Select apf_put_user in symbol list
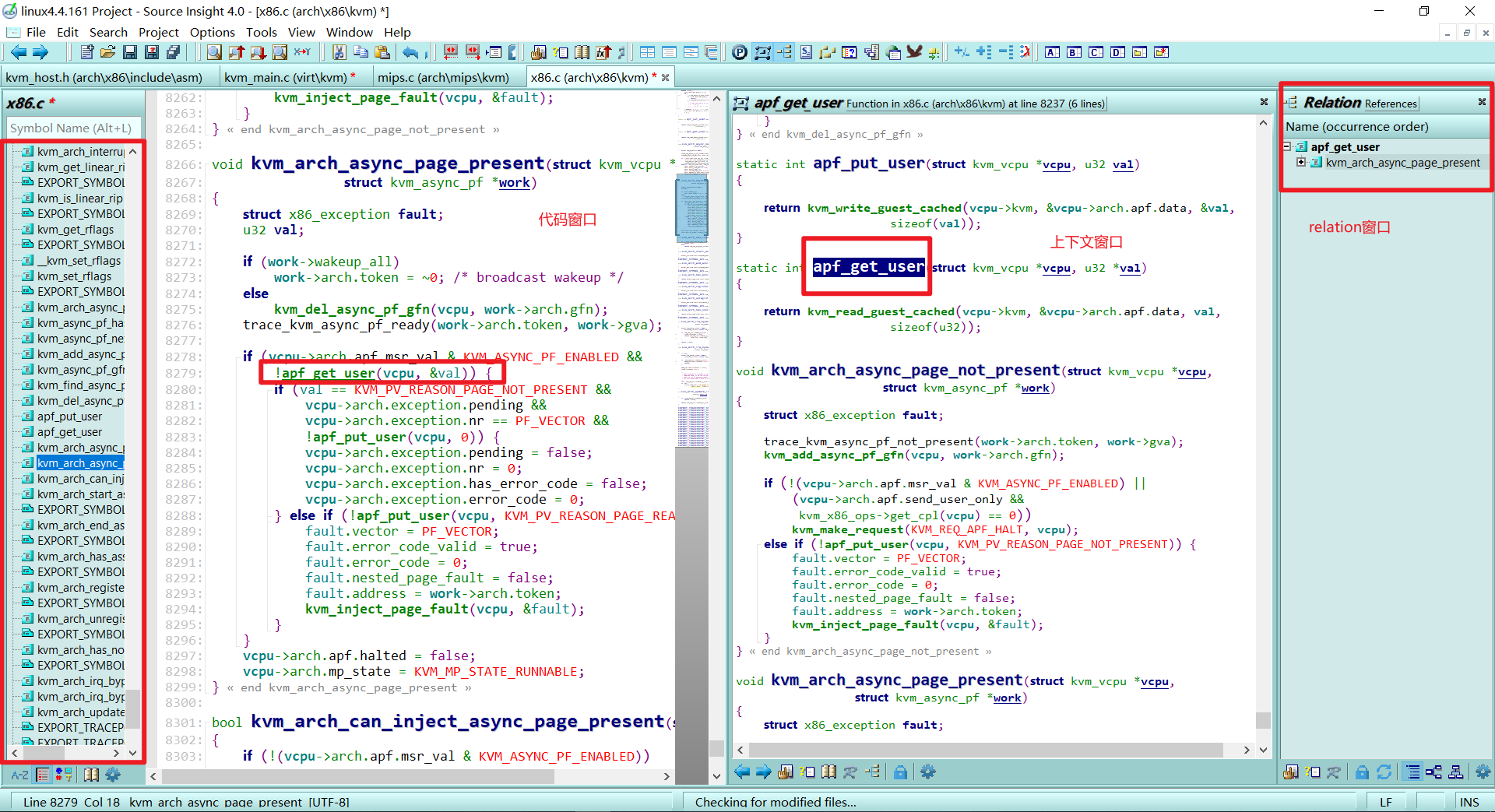The width and height of the screenshot is (1495, 812). 69,416
